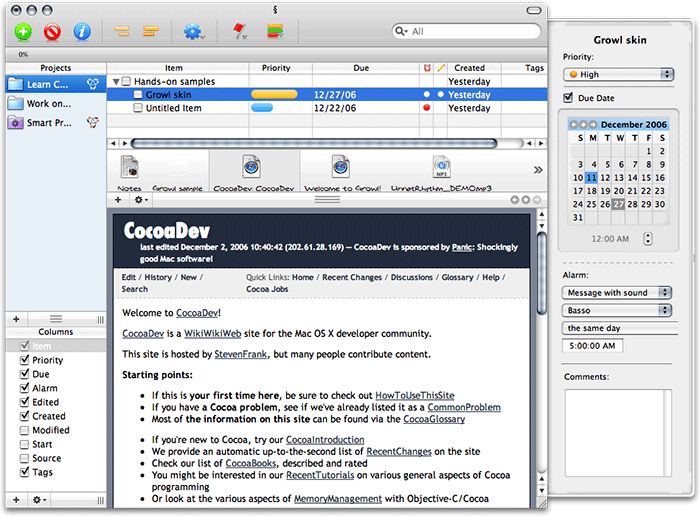The width and height of the screenshot is (700, 516).
Task: Open the same day alarm dropdown
Action: point(620,328)
